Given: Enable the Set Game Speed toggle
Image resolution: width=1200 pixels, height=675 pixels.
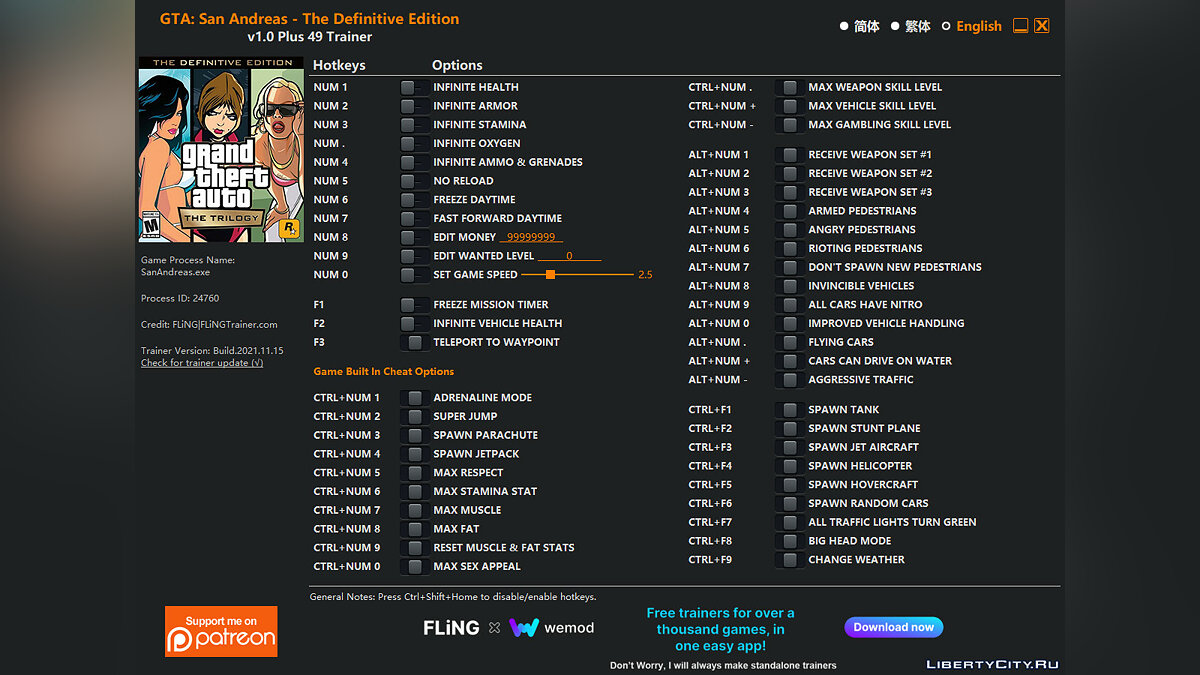Looking at the screenshot, I should [414, 275].
